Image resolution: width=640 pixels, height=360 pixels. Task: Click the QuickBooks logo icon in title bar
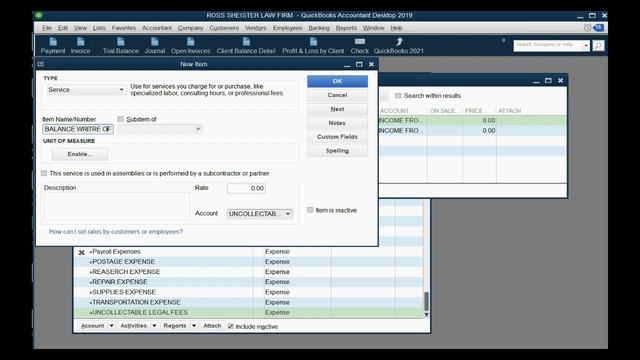point(39,15)
